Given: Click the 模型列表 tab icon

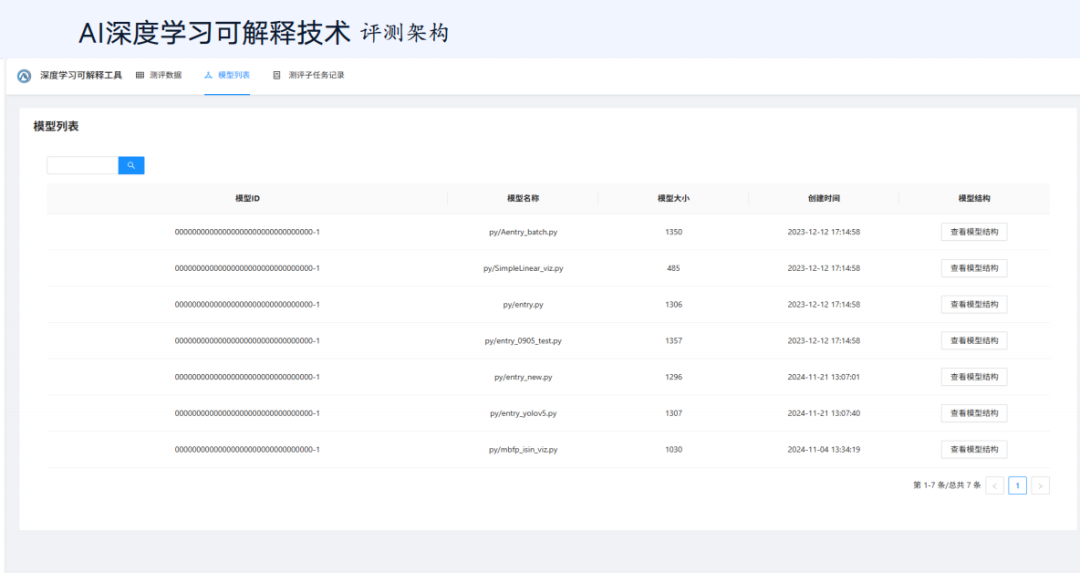Looking at the screenshot, I should pos(208,75).
